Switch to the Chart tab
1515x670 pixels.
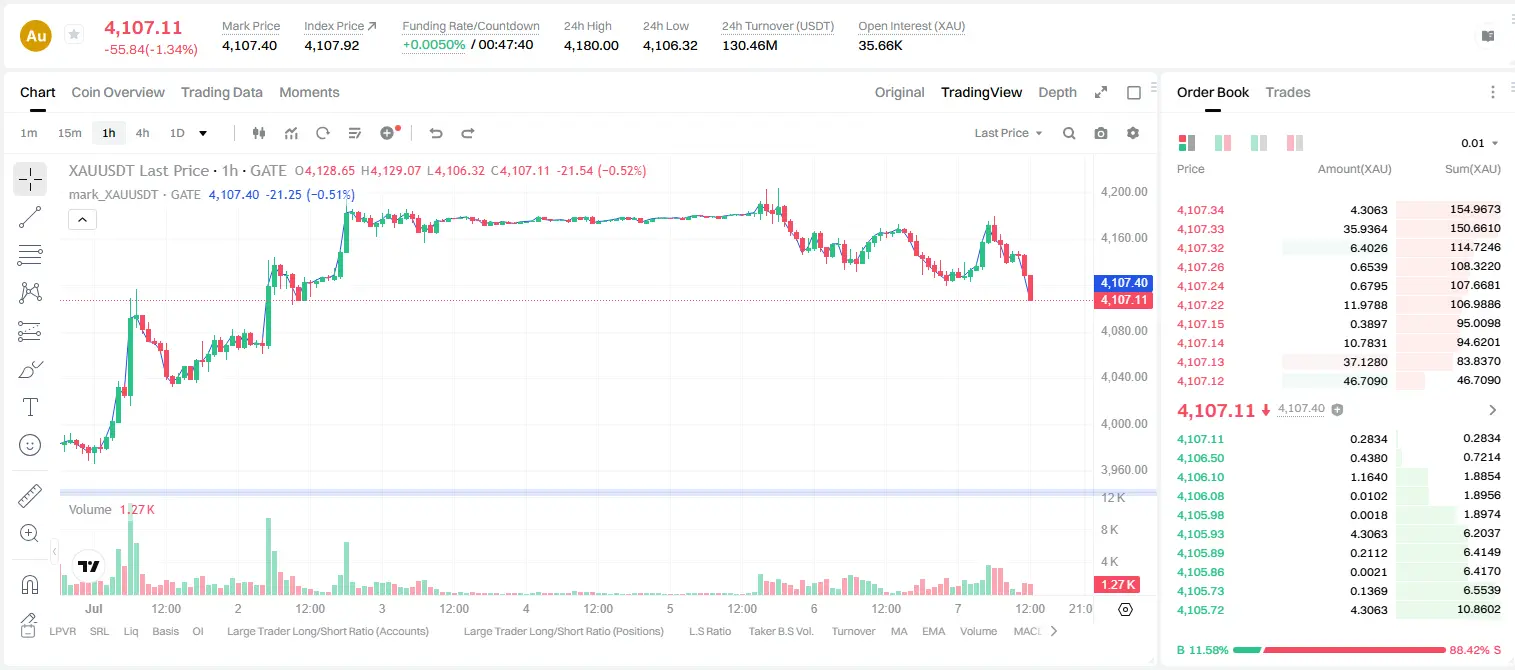coord(38,92)
